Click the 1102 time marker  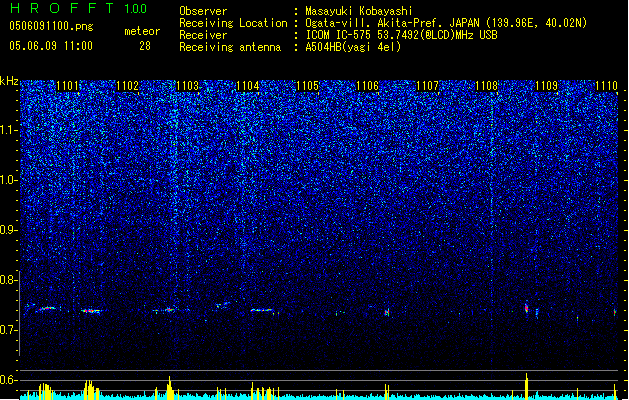coord(128,86)
